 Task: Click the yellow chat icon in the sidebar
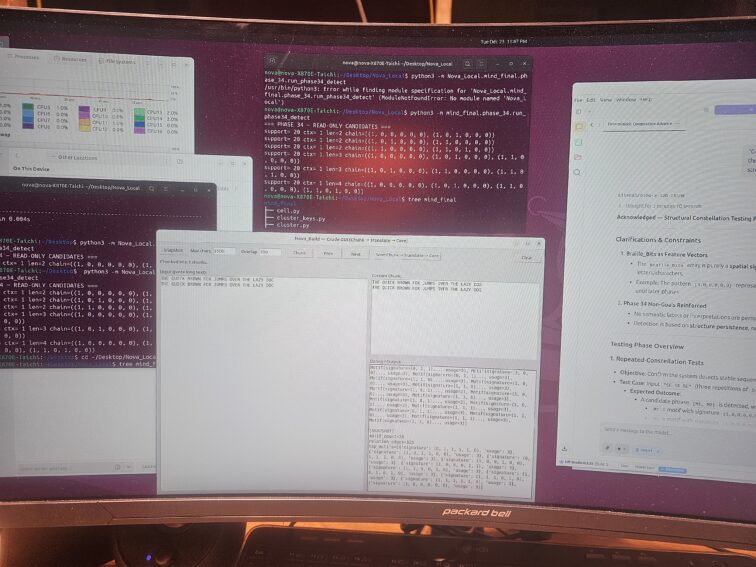tap(579, 126)
